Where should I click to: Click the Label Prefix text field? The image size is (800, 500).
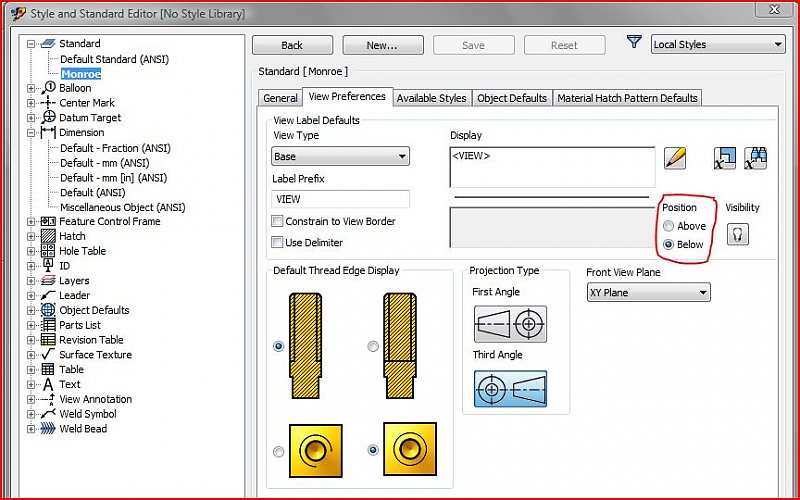pos(340,199)
